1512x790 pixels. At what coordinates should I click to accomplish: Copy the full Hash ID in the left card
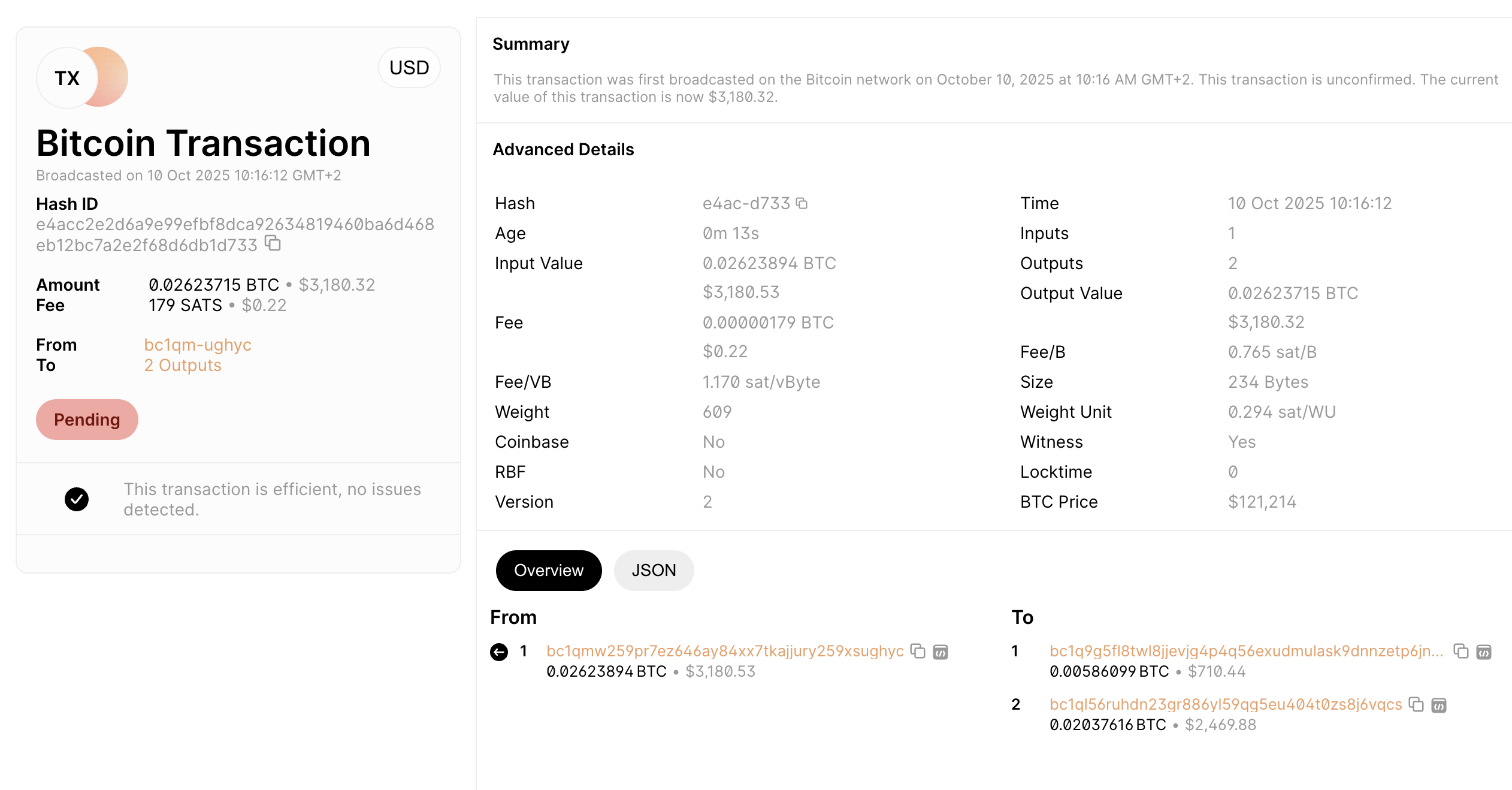click(x=273, y=243)
